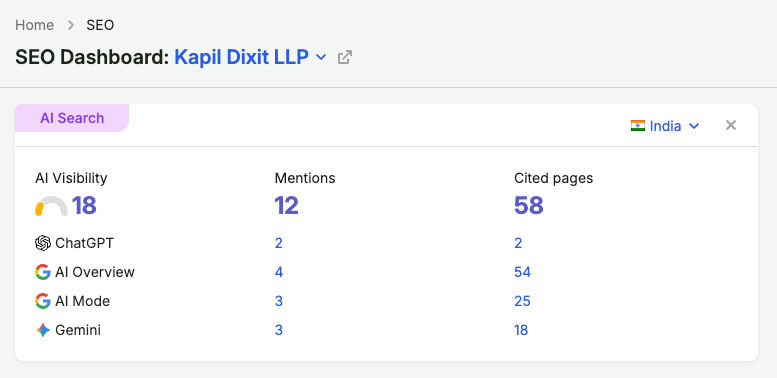
Task: Open ChatGPT mentions count 2
Action: [x=278, y=243]
